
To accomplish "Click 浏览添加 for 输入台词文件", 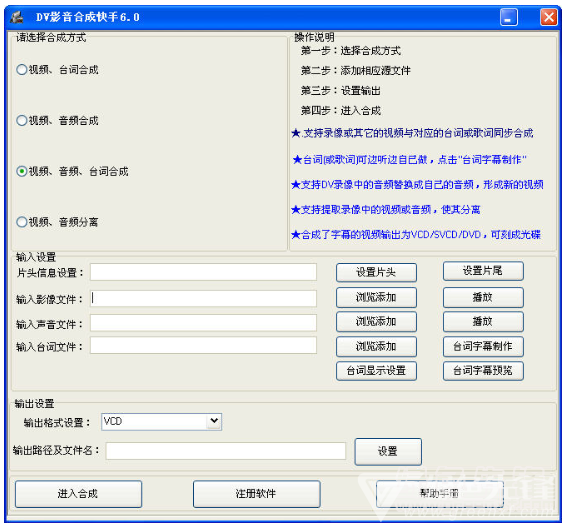I will (376, 346).
